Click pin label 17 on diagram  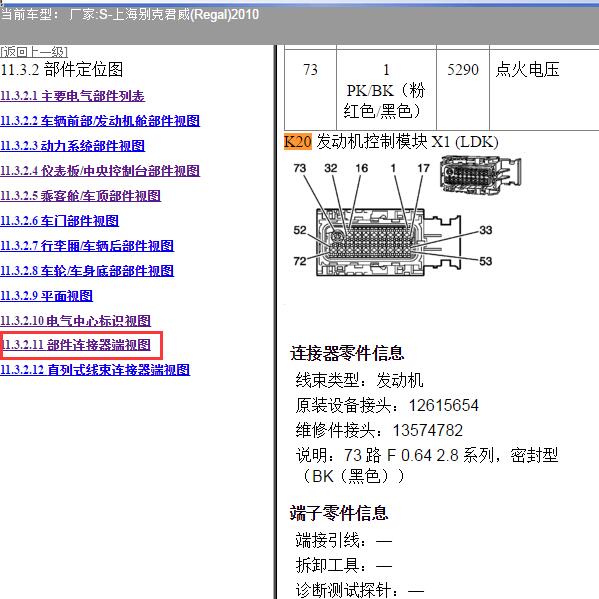[423, 168]
